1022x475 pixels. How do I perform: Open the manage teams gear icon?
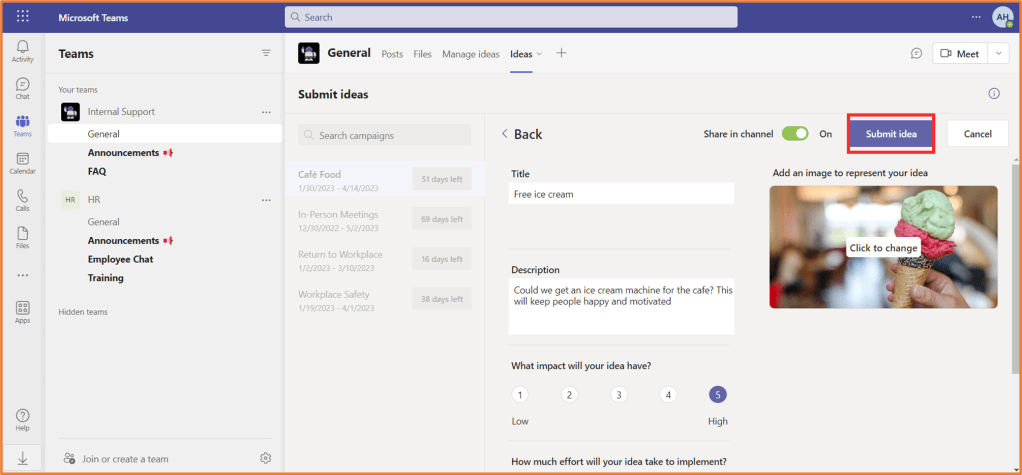(266, 458)
